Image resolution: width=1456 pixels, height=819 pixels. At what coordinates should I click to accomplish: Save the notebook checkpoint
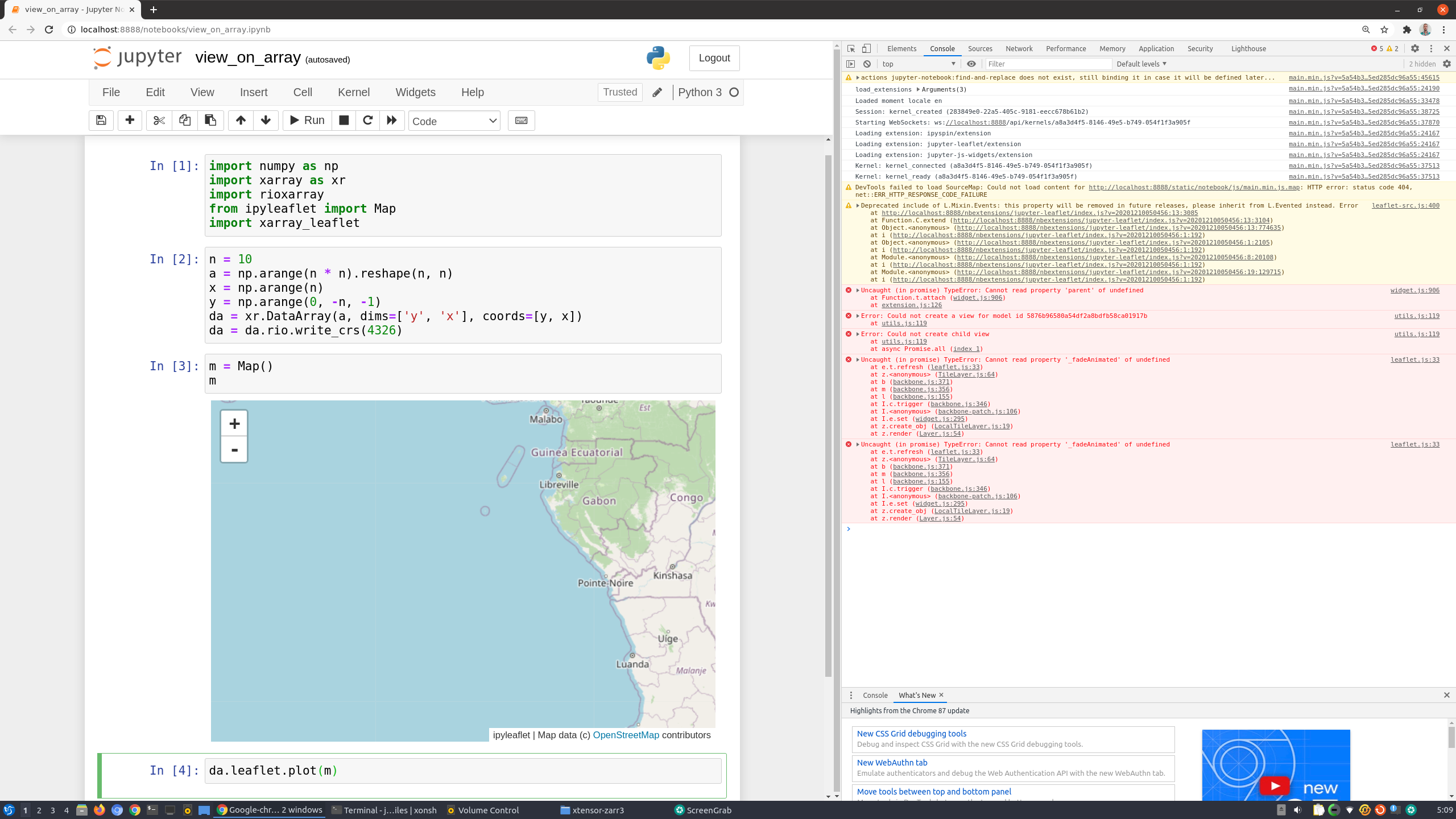(101, 120)
